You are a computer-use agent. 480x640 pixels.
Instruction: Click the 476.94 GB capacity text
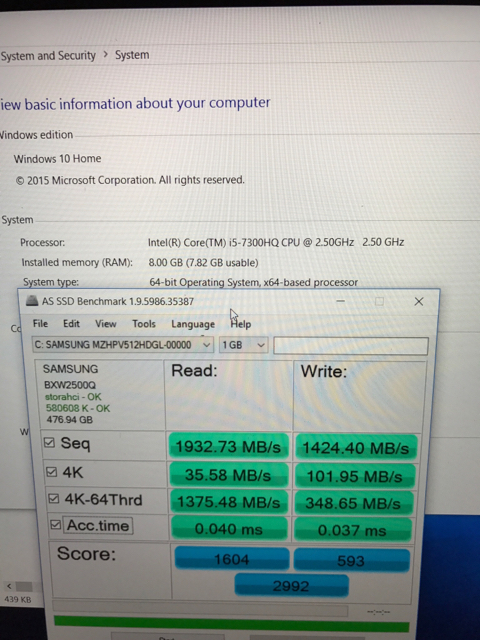pos(70,420)
